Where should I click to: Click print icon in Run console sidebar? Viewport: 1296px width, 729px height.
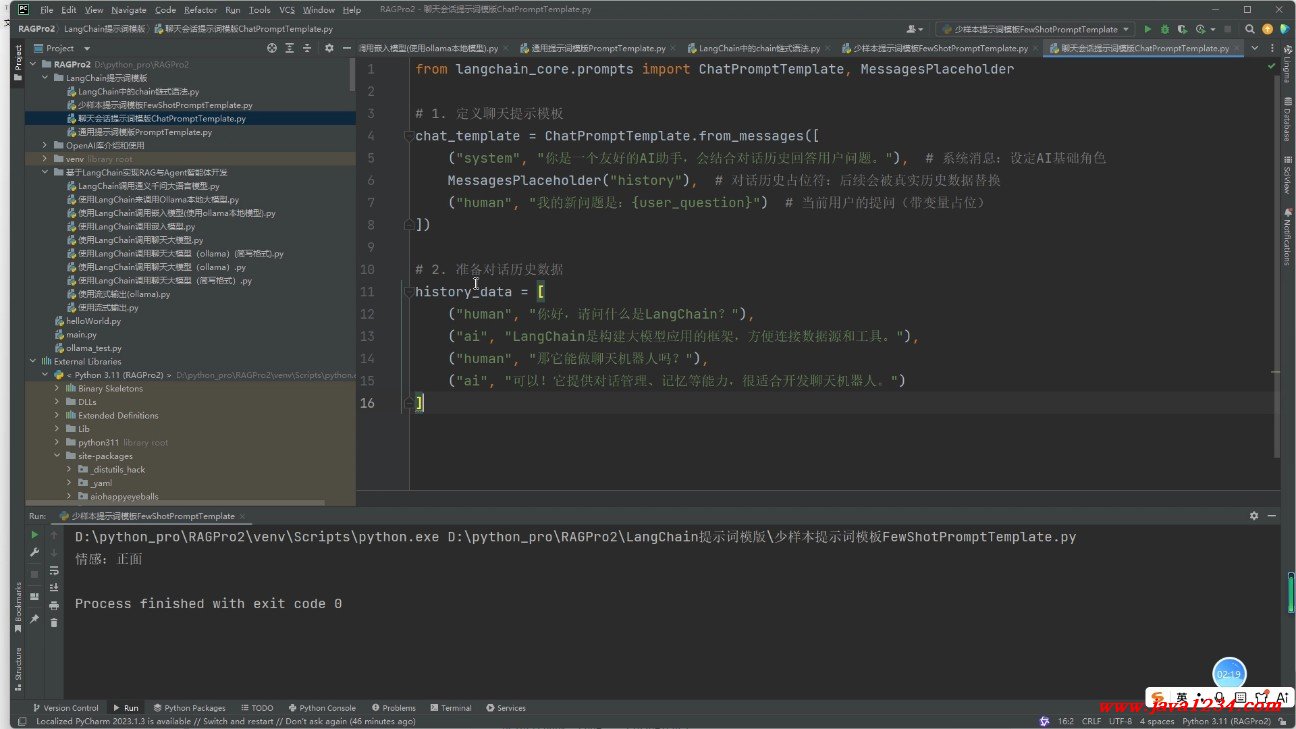tap(54, 605)
